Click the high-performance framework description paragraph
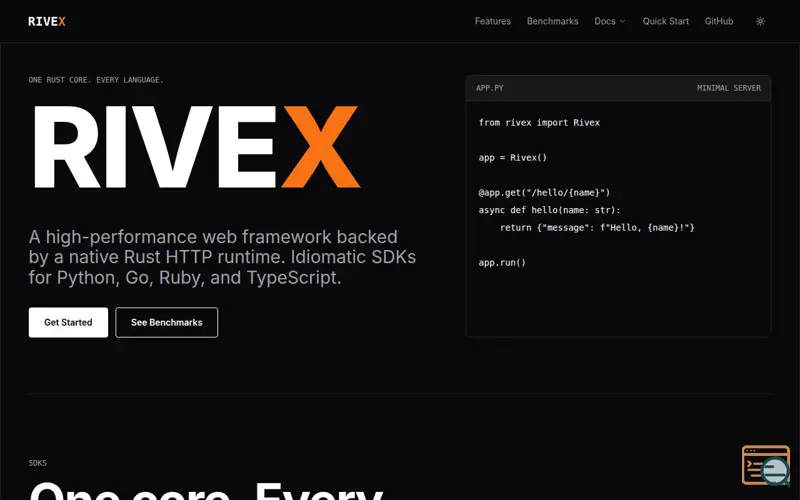Image resolution: width=800 pixels, height=500 pixels. 222,257
